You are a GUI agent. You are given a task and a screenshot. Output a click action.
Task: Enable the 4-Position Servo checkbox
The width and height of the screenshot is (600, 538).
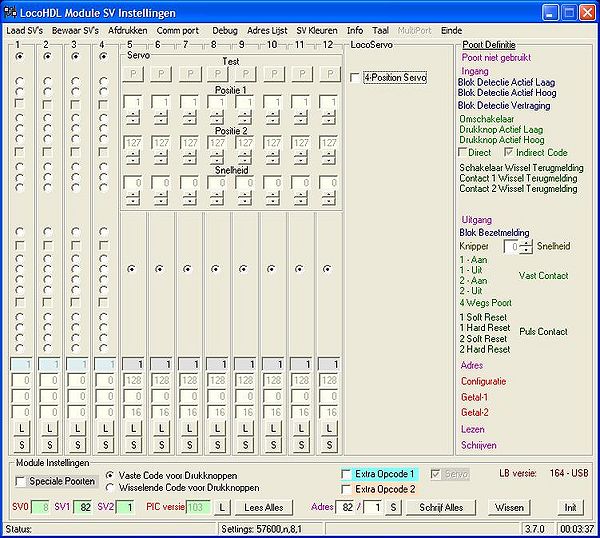355,78
